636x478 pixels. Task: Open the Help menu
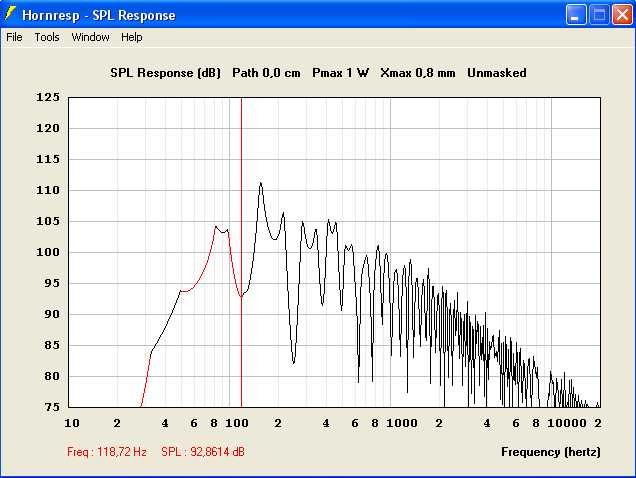[132, 37]
